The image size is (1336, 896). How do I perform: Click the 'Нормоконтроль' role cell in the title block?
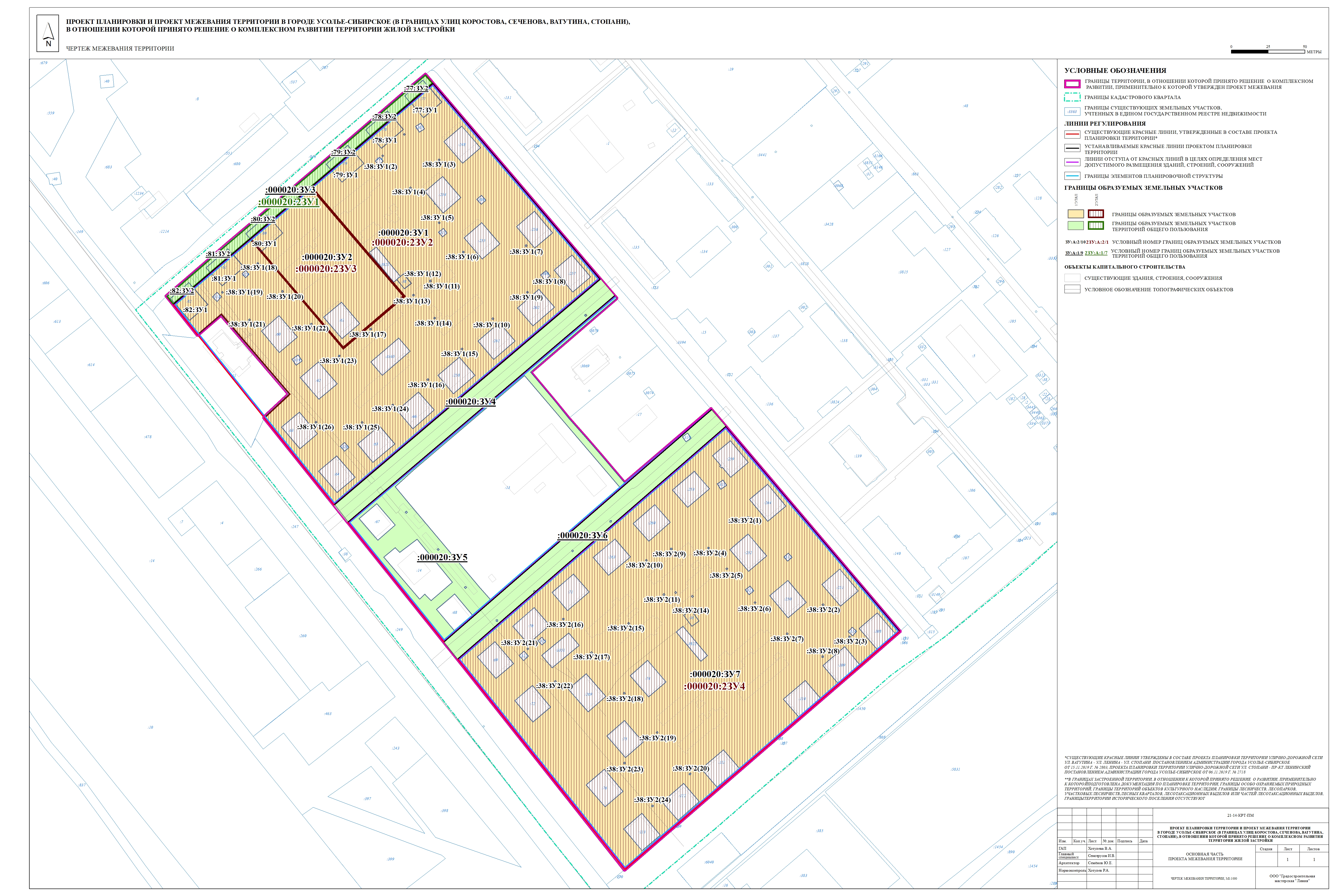tap(1072, 871)
